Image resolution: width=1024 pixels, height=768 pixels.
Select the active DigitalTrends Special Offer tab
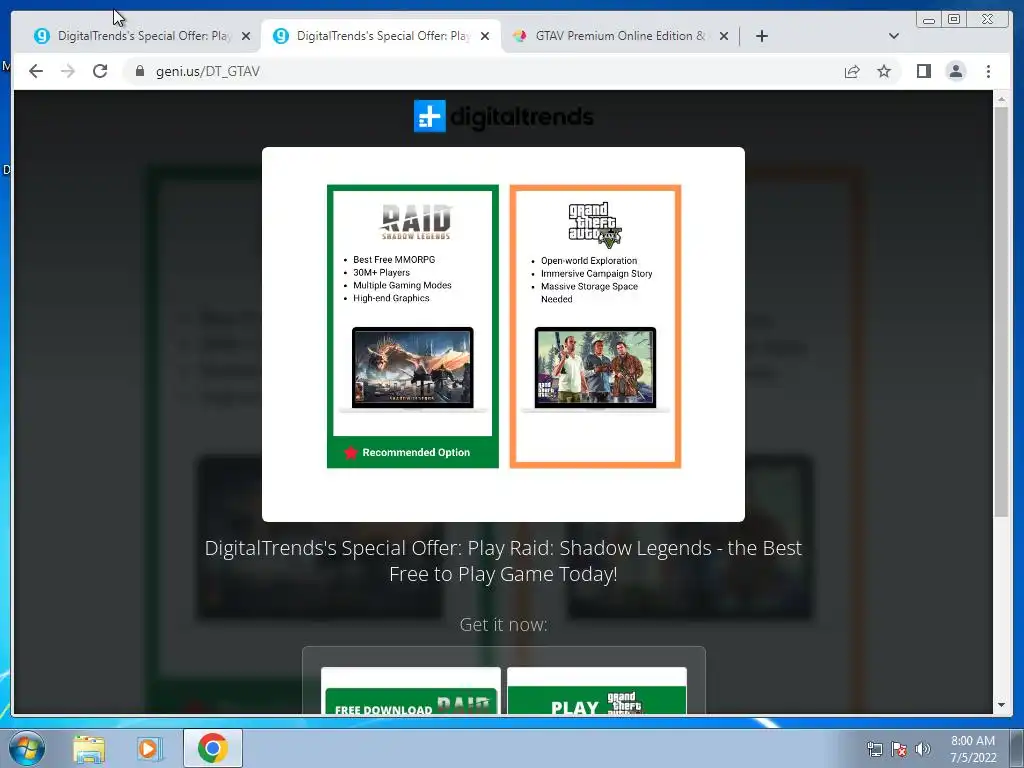381,36
